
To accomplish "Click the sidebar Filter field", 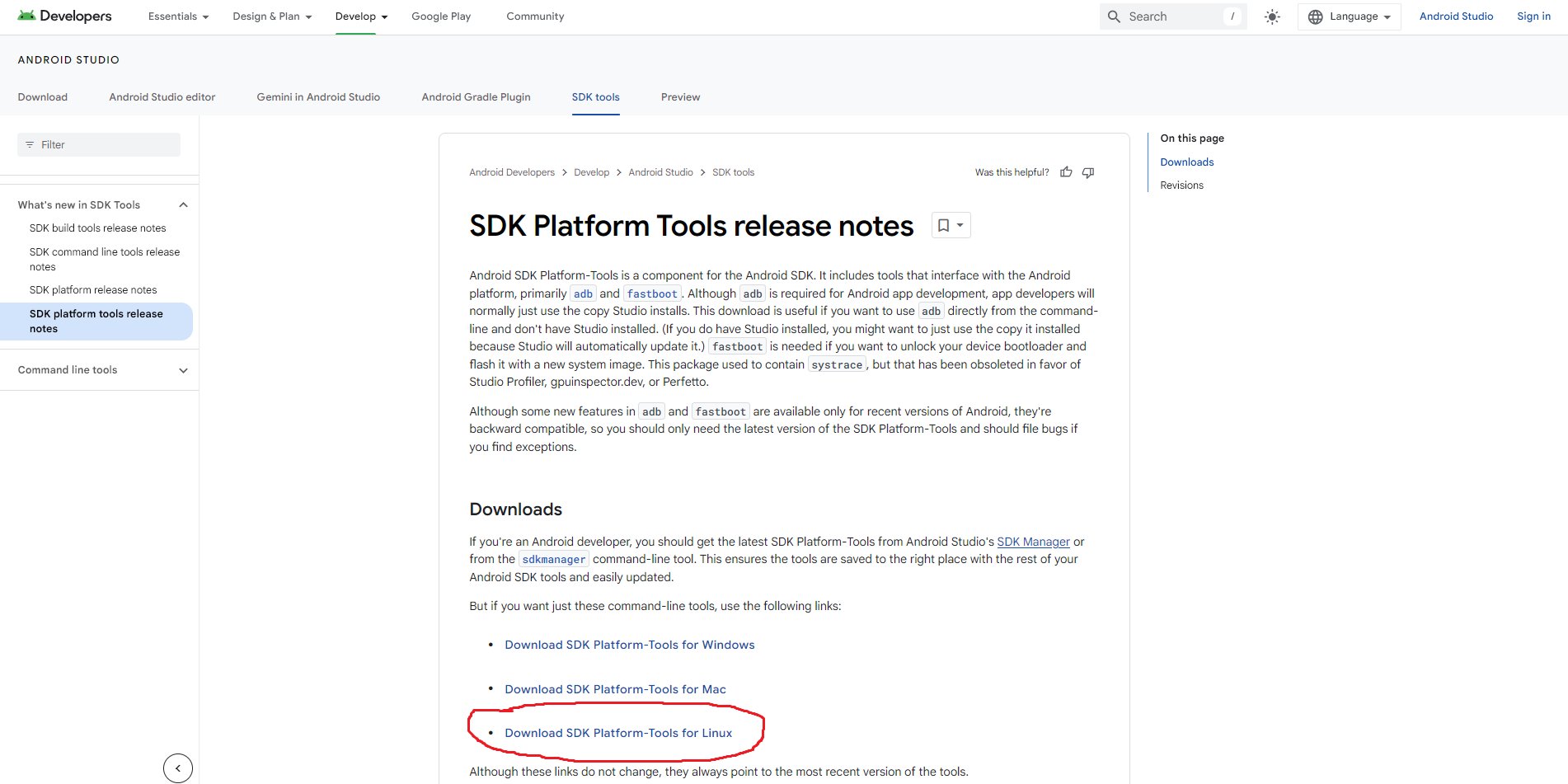I will tap(99, 145).
